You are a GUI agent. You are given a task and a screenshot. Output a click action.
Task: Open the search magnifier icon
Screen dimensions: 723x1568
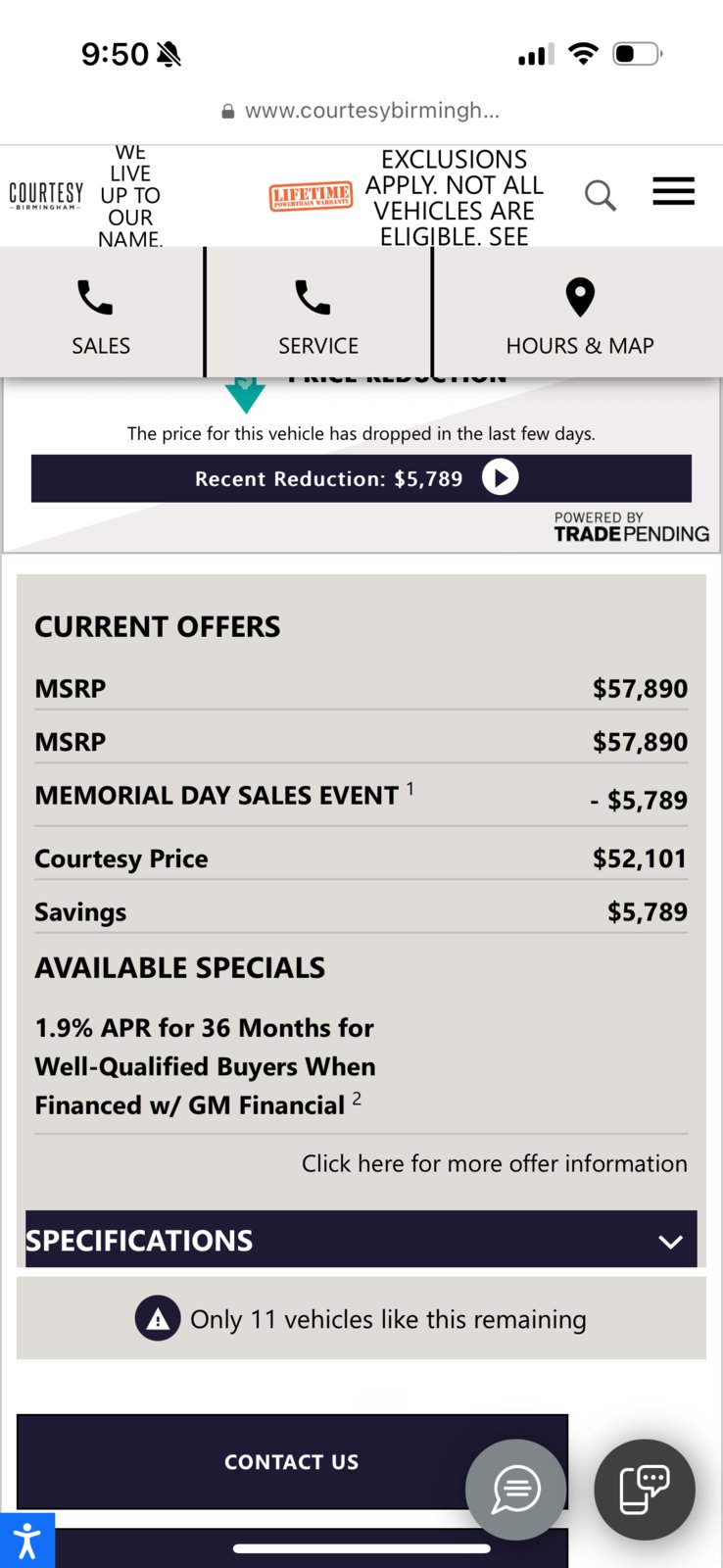click(601, 195)
